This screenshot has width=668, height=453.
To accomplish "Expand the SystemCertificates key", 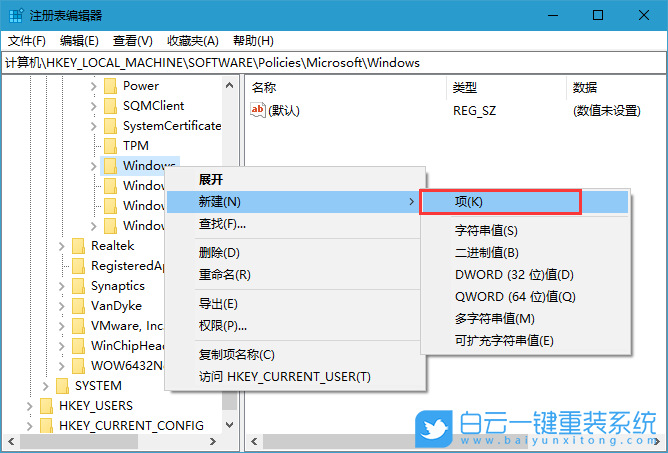I will [94, 126].
